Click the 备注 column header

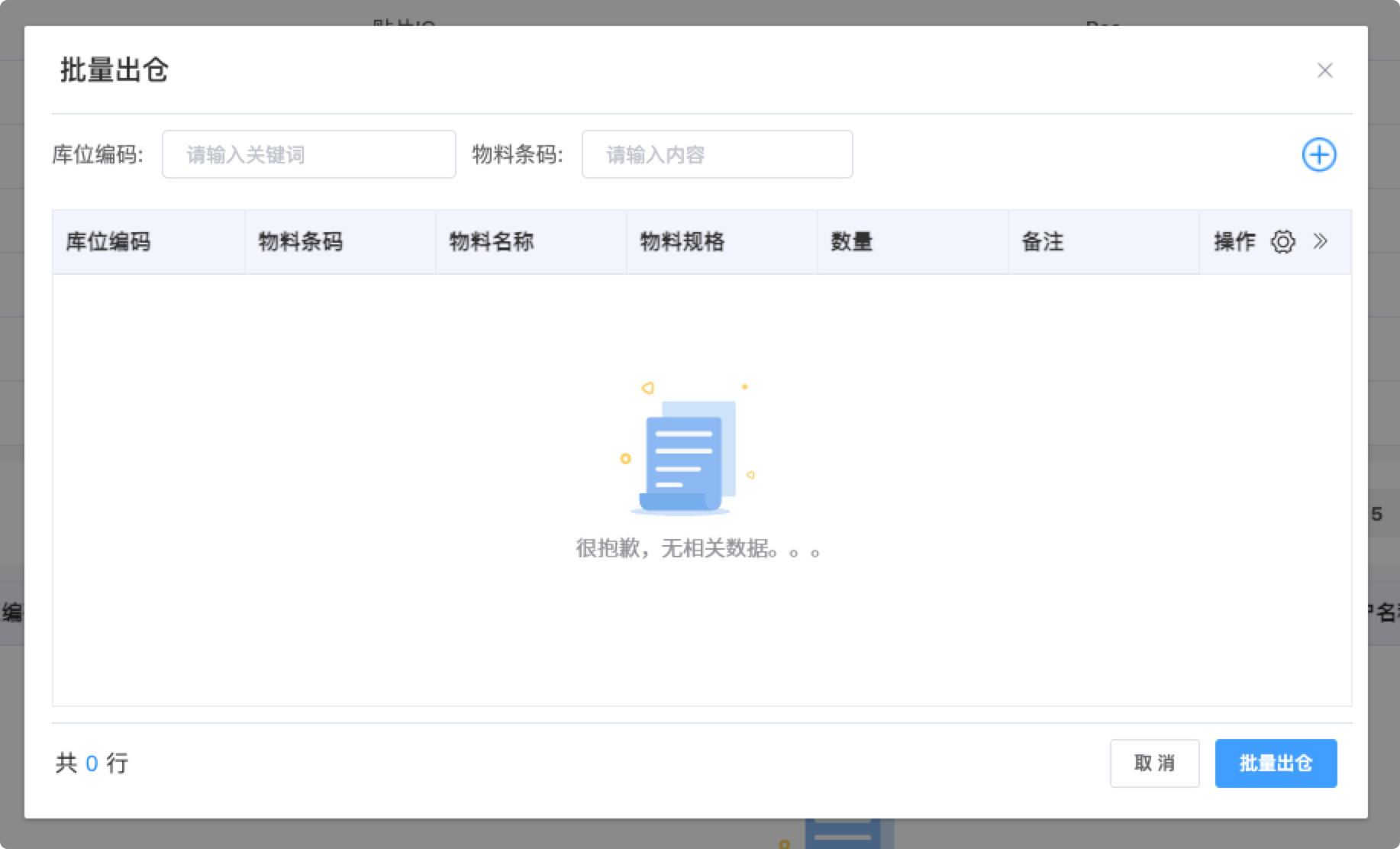click(1043, 242)
